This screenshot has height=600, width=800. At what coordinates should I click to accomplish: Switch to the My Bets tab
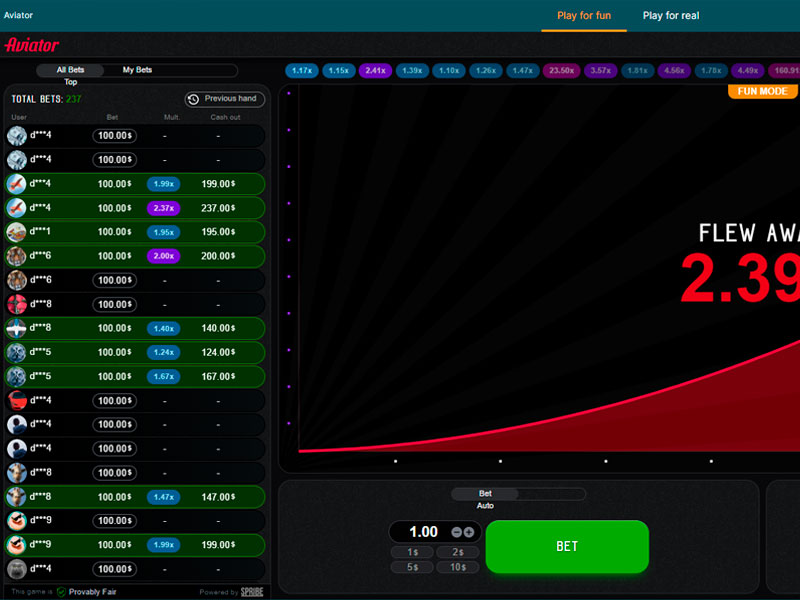point(137,70)
